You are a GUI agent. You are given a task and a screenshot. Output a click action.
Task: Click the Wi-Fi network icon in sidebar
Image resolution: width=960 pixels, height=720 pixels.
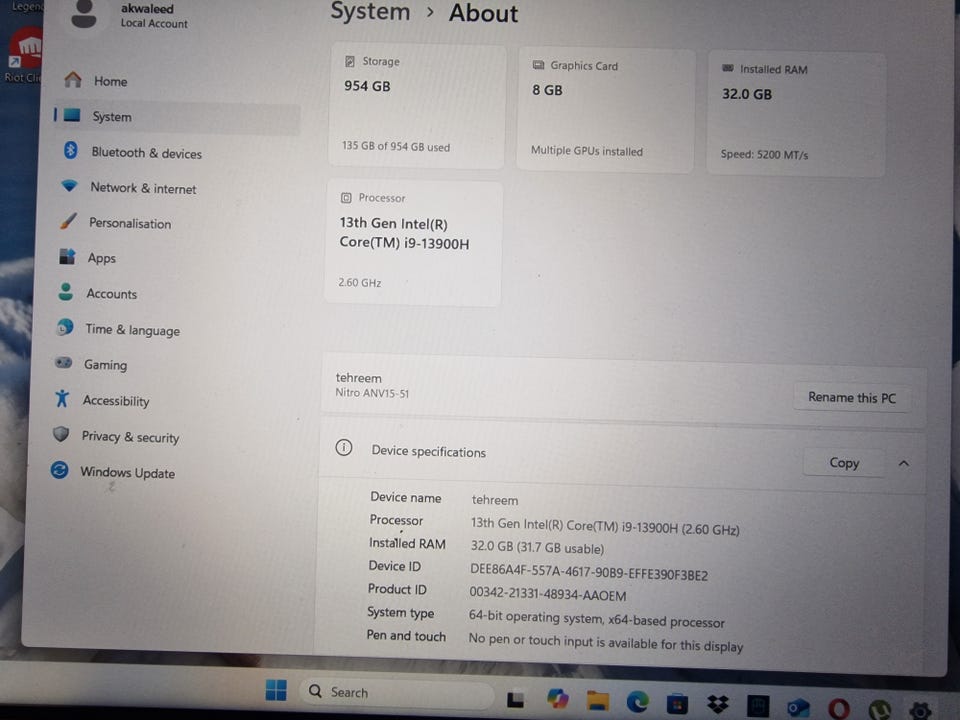[69, 185]
